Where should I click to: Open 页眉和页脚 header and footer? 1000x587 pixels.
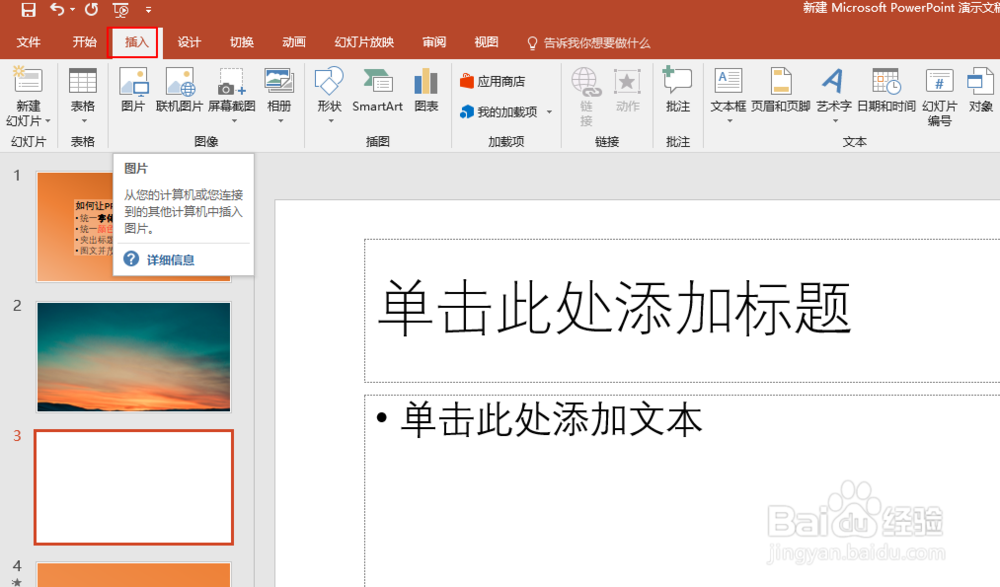[781, 89]
